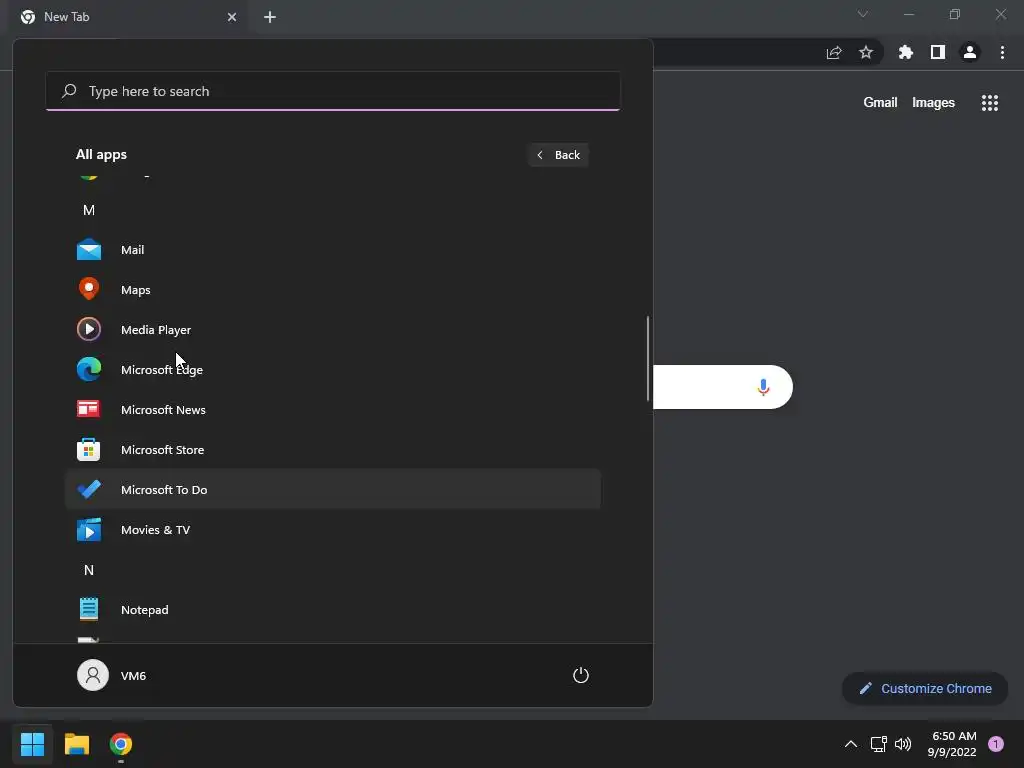Screen dimensions: 1024x768
Task: Open the Gmail link
Action: tap(880, 103)
